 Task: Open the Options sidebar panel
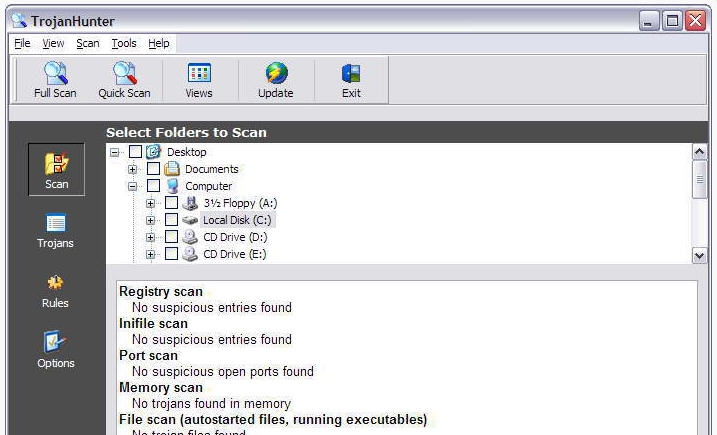click(55, 350)
